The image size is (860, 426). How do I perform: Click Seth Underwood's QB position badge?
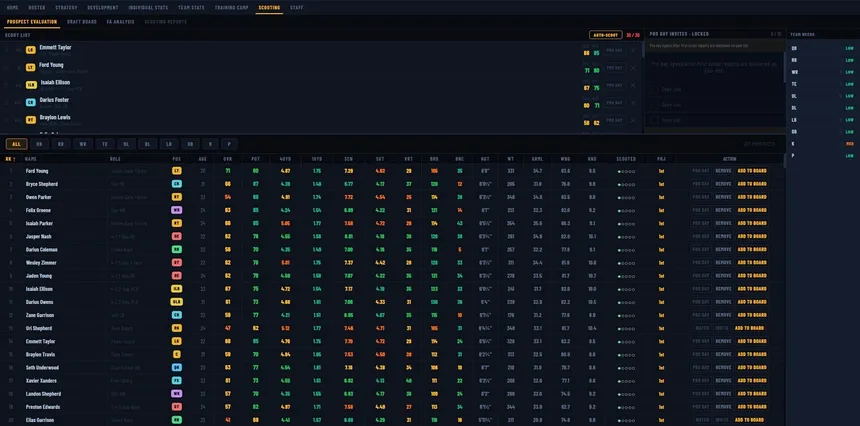click(x=177, y=367)
